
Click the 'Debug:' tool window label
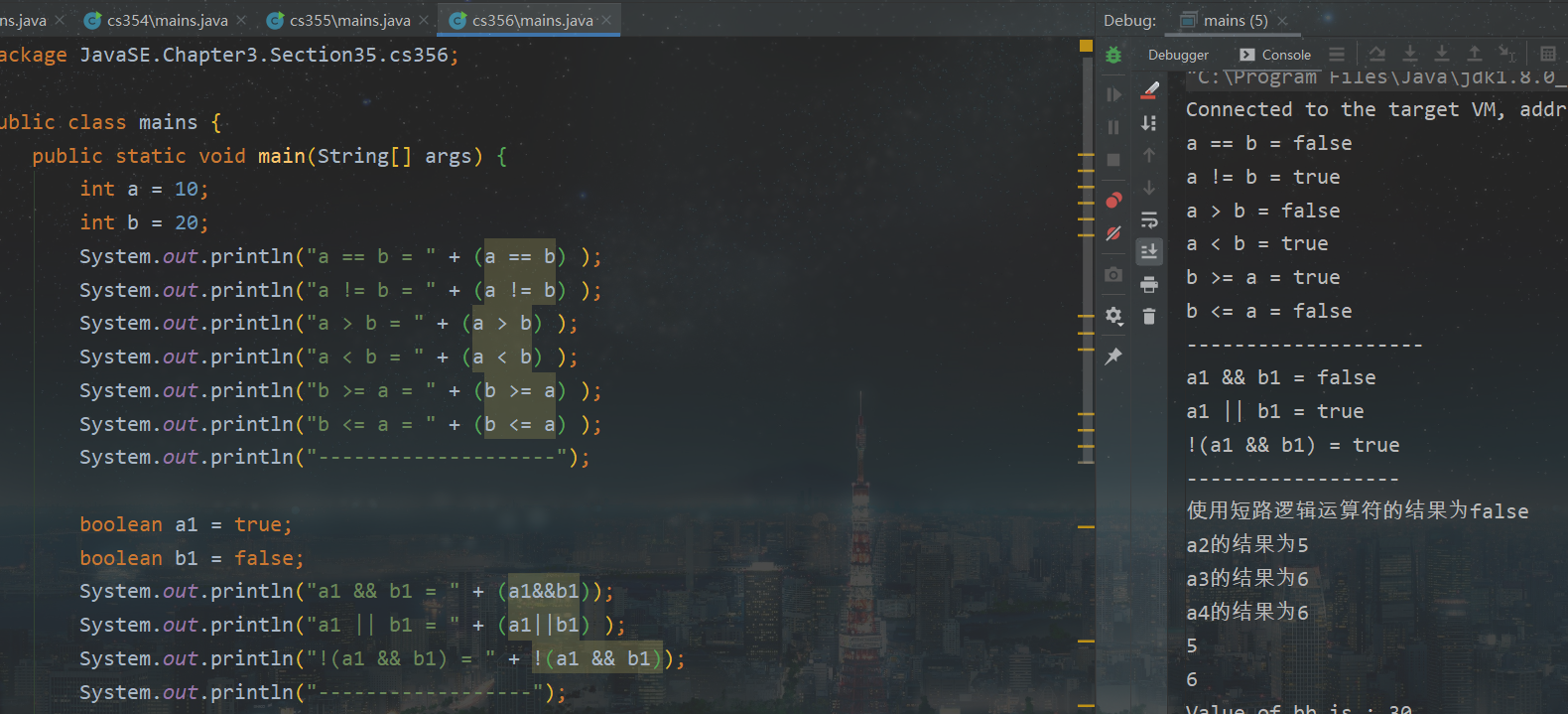pos(1129,20)
